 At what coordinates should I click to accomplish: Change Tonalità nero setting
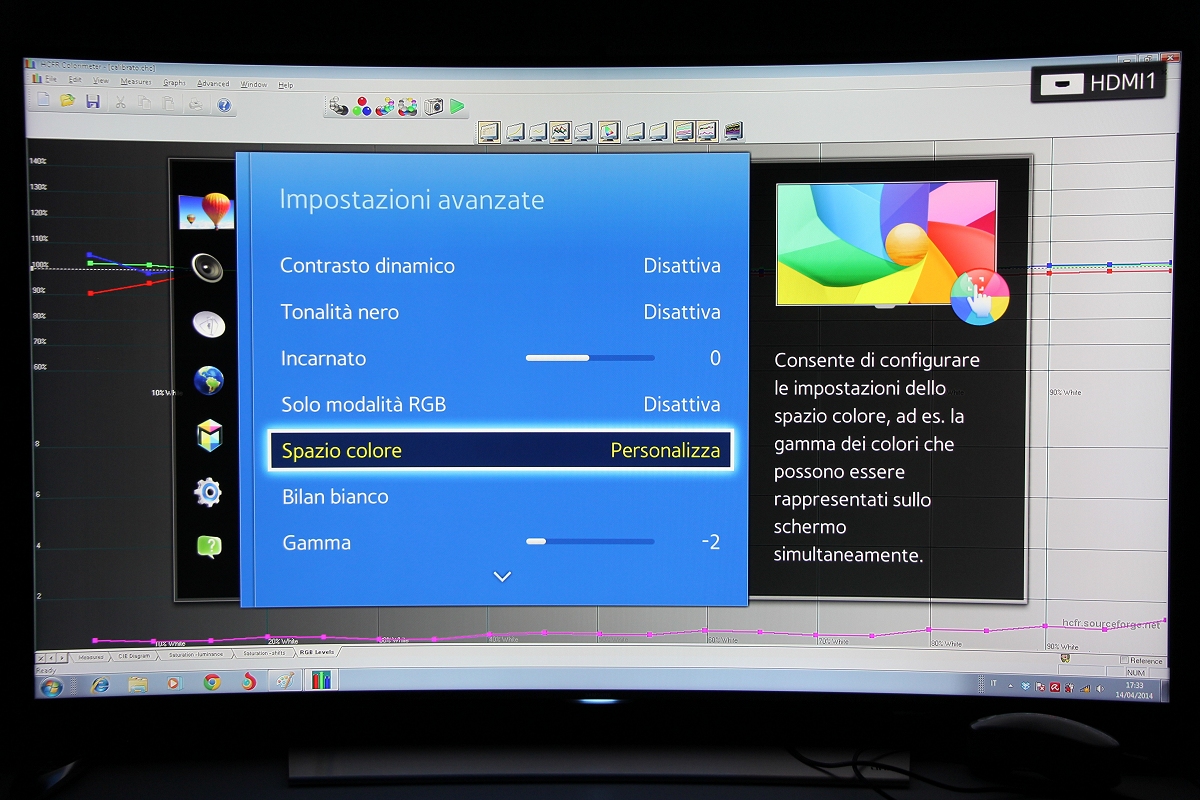click(500, 312)
